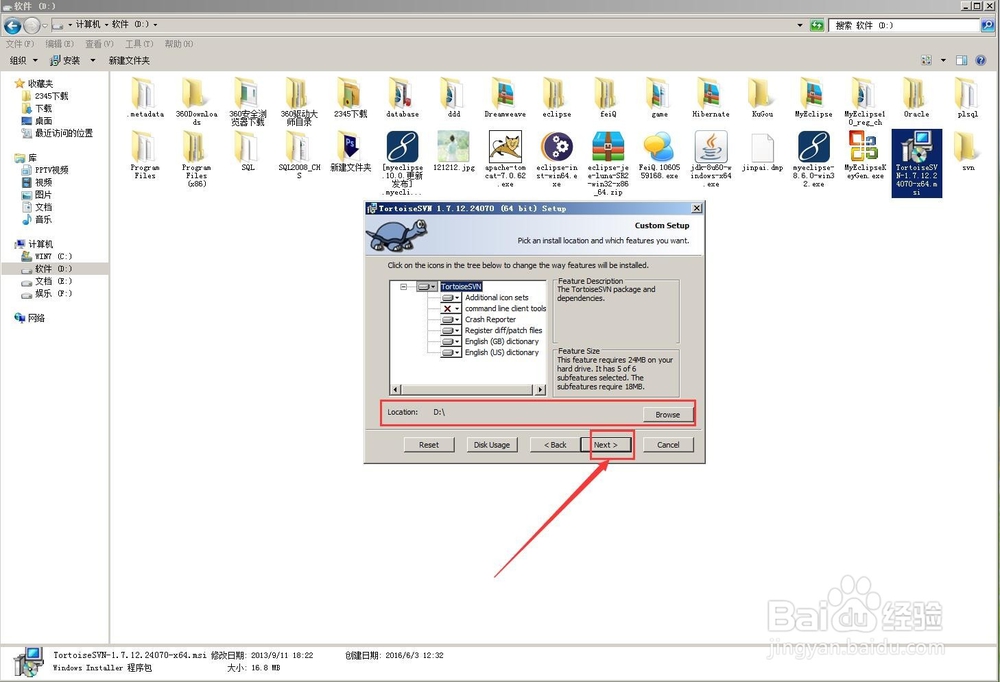
Task: Open the 360Downloads folder
Action: (196, 100)
